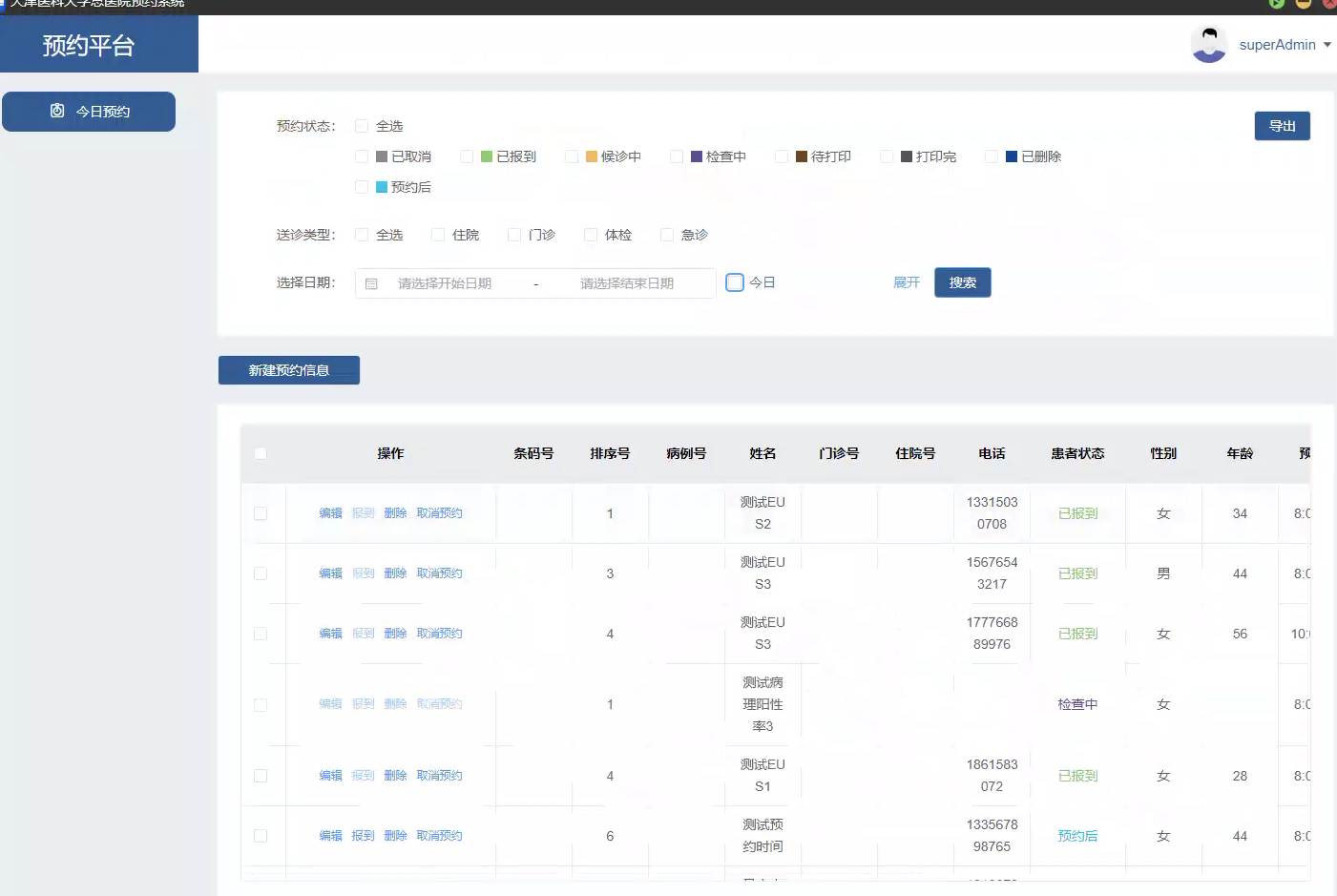This screenshot has width=1337, height=896.
Task: Click the 姓名 column header
Action: click(763, 453)
